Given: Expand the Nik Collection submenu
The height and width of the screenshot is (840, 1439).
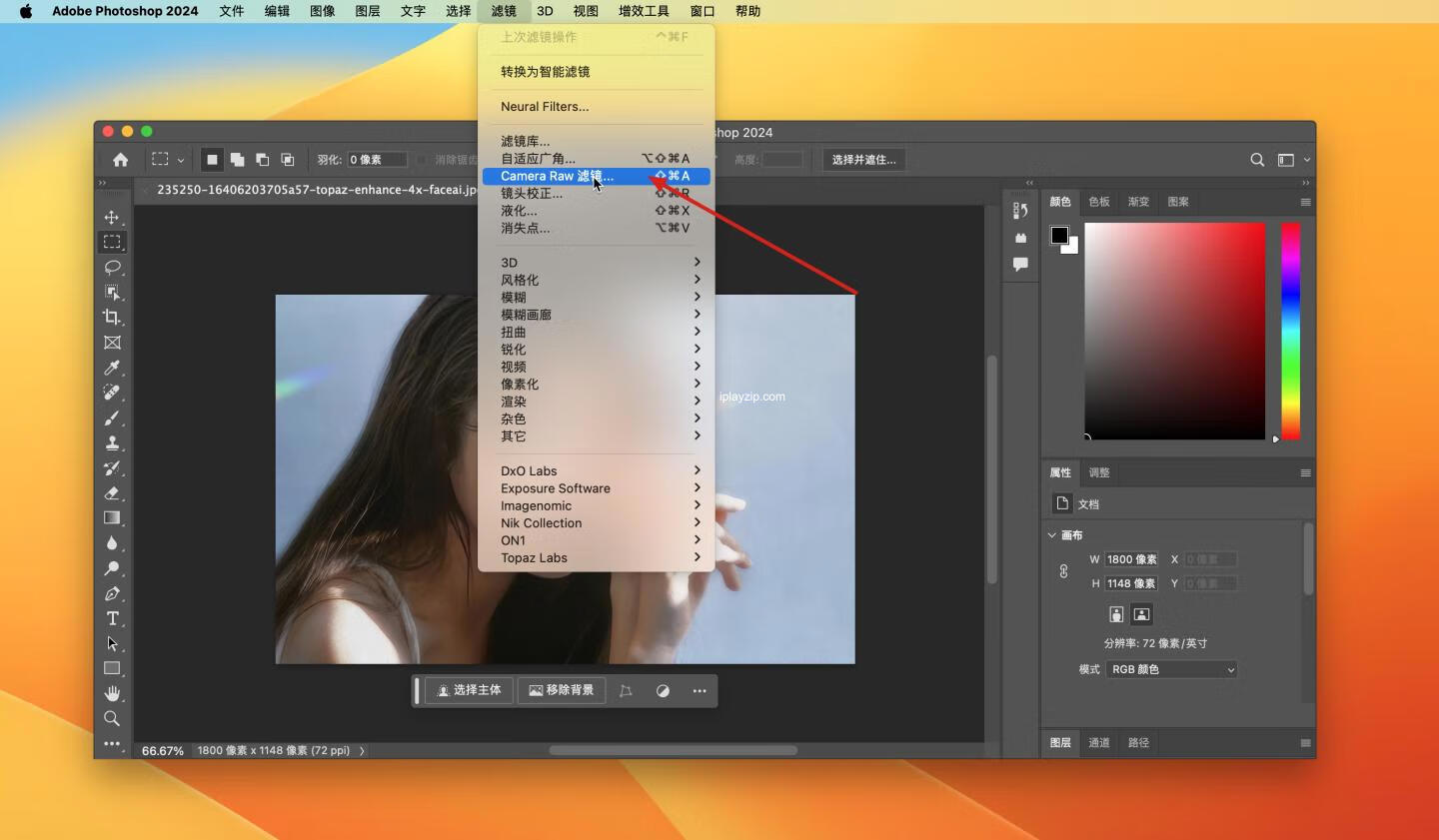Looking at the screenshot, I should (596, 523).
